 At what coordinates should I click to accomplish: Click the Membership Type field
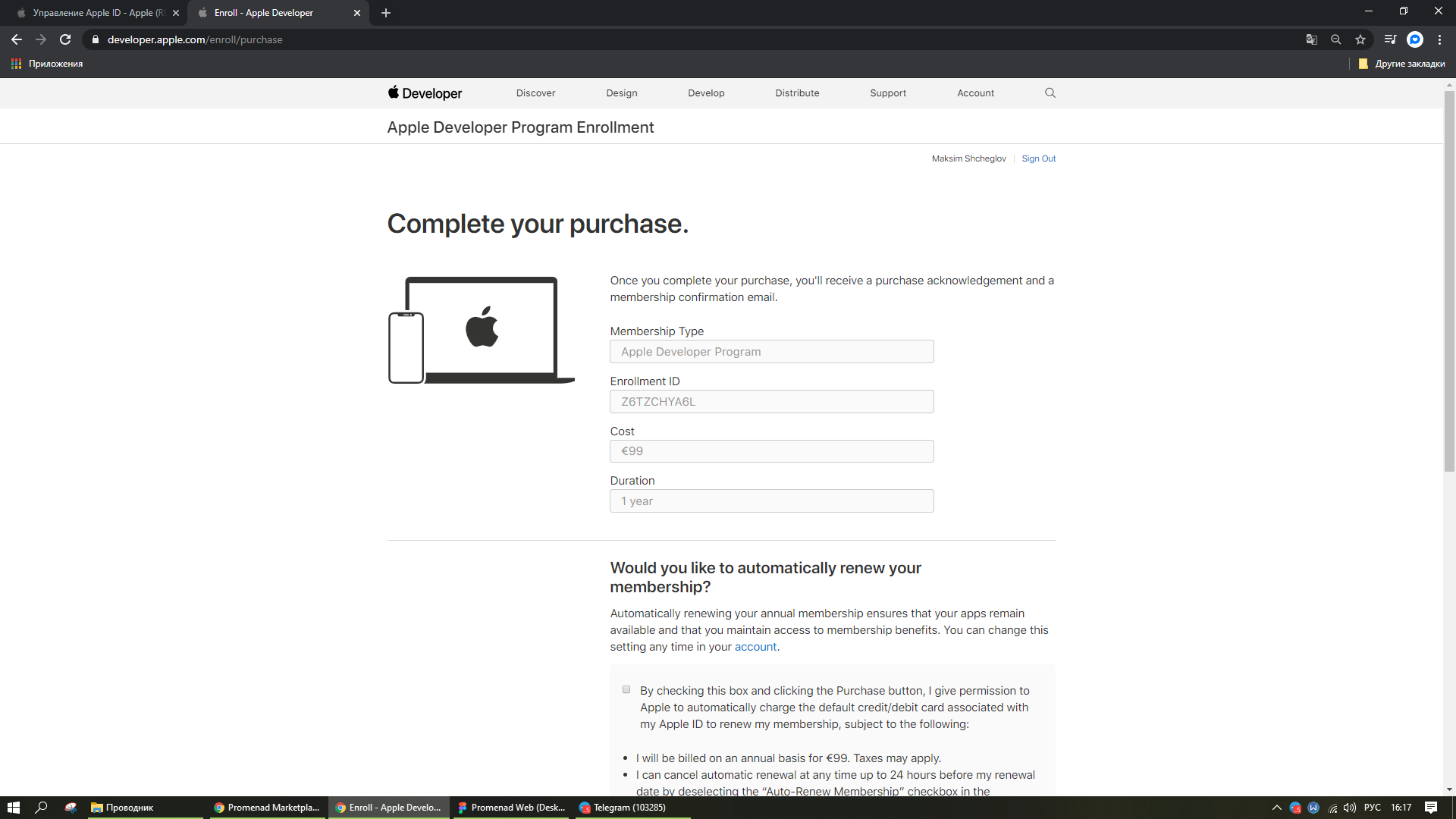click(771, 352)
